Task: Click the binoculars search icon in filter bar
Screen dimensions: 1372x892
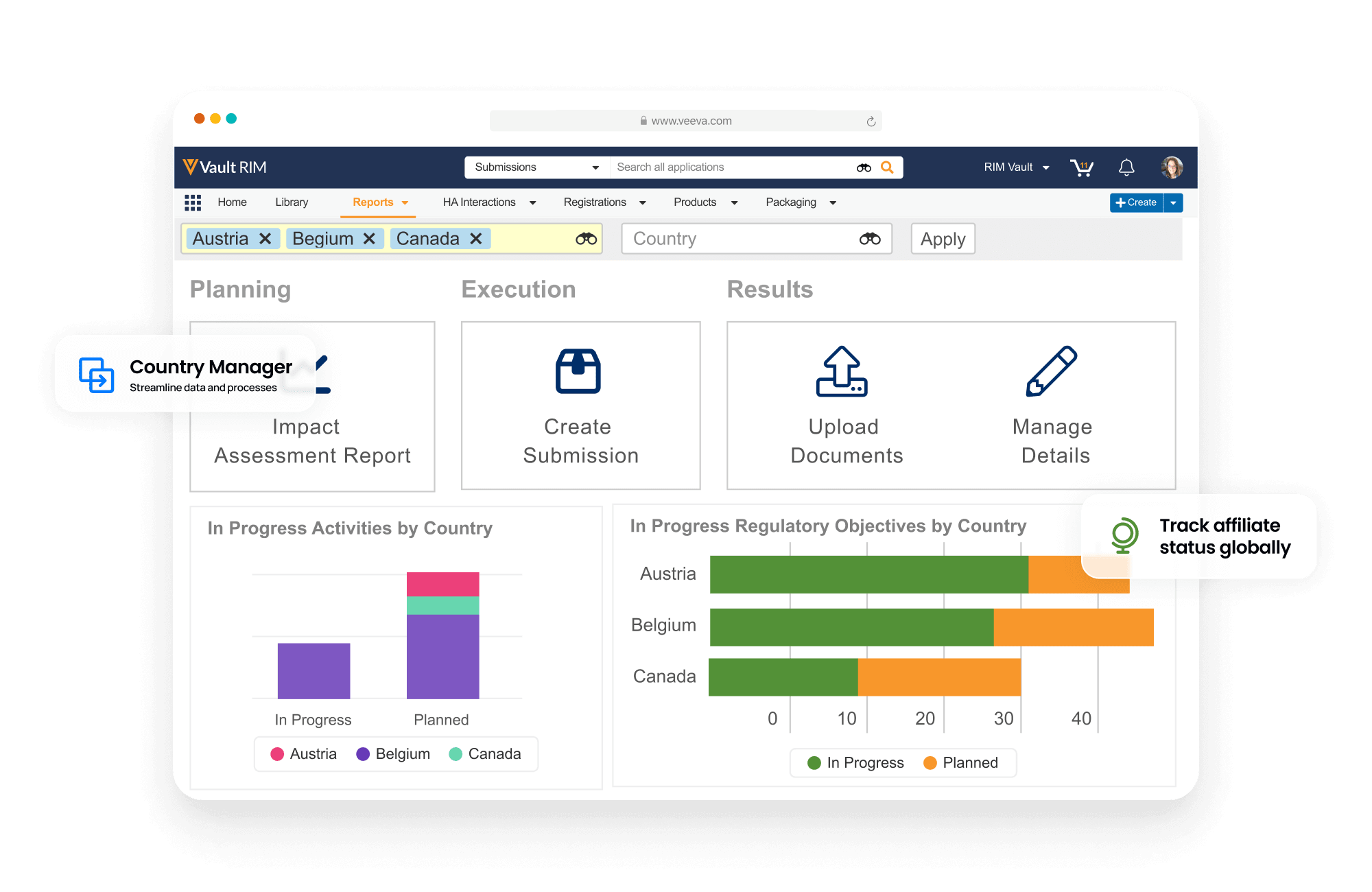Action: [584, 239]
